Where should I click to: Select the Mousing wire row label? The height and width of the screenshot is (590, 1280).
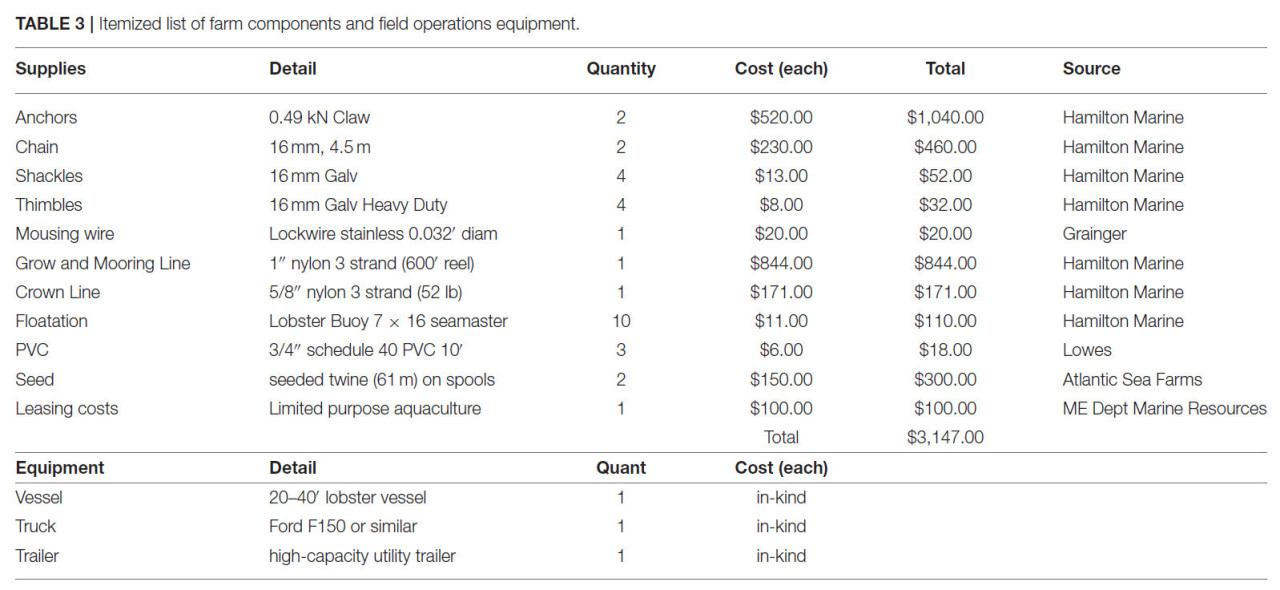[x=65, y=234]
